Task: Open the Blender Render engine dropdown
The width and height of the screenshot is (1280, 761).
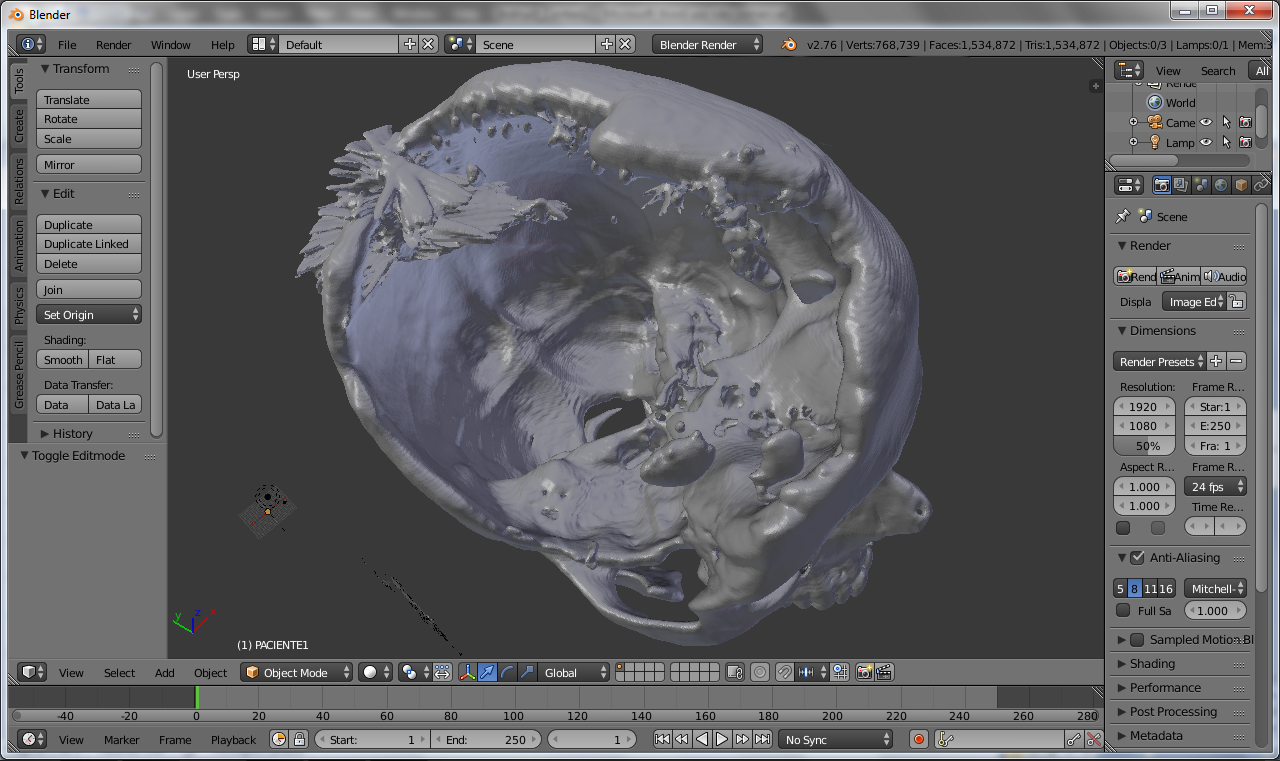Action: coord(707,44)
